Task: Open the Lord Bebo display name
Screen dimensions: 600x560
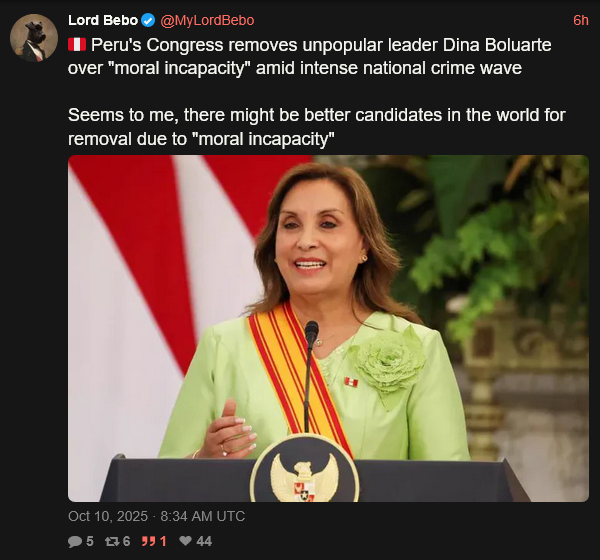Action: tap(103, 20)
